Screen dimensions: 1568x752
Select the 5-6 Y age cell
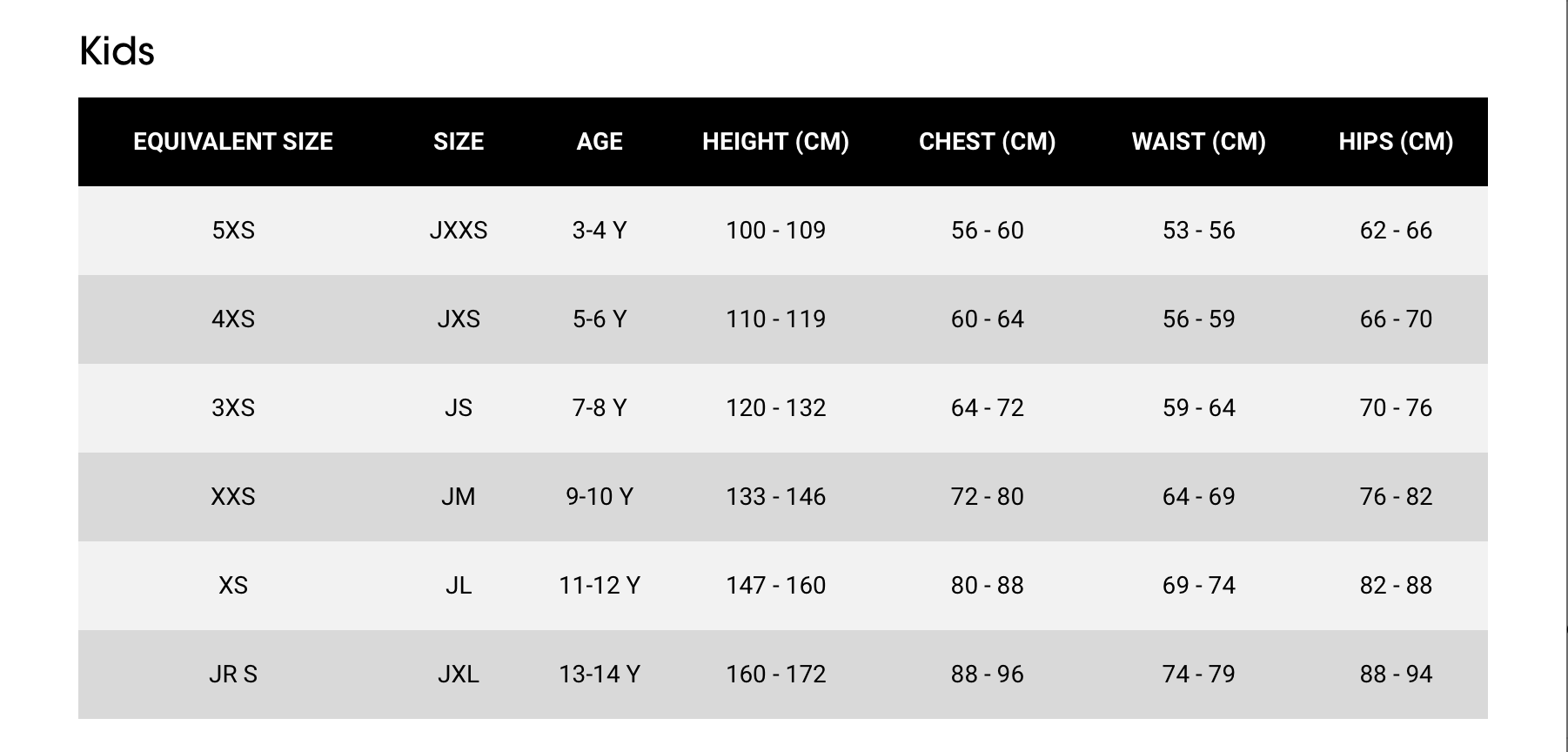point(600,319)
